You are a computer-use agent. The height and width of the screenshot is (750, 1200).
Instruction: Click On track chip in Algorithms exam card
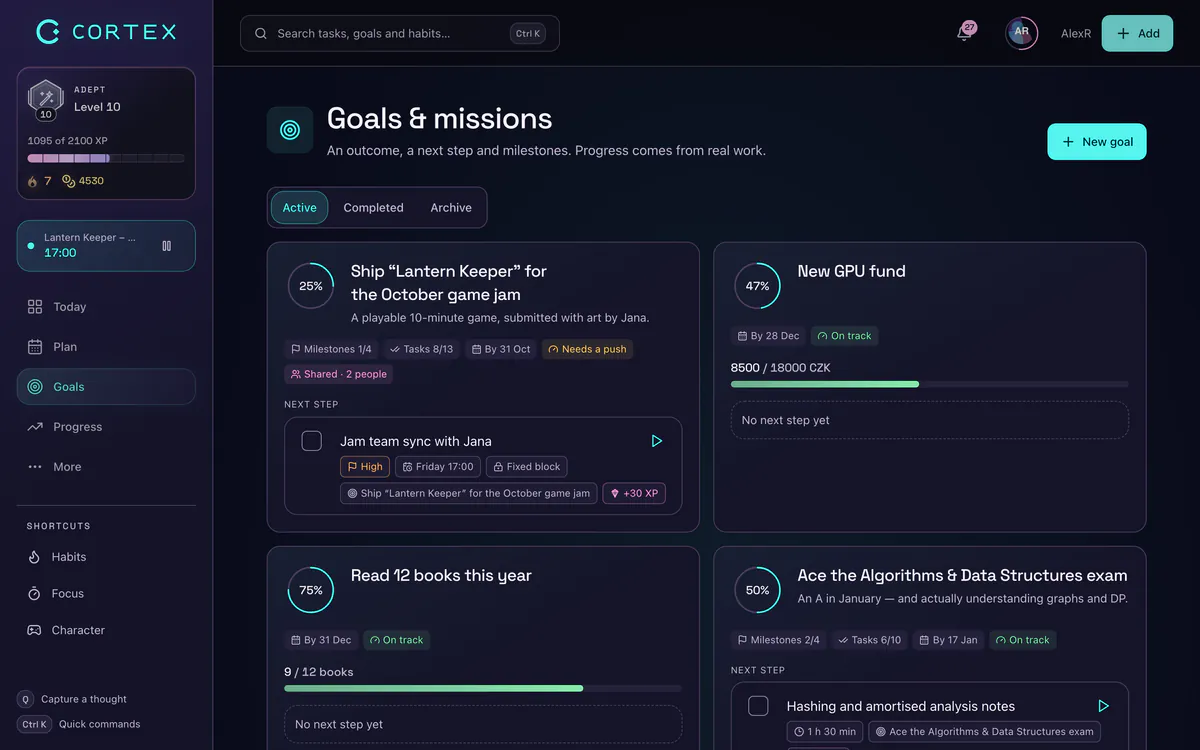pos(1022,640)
